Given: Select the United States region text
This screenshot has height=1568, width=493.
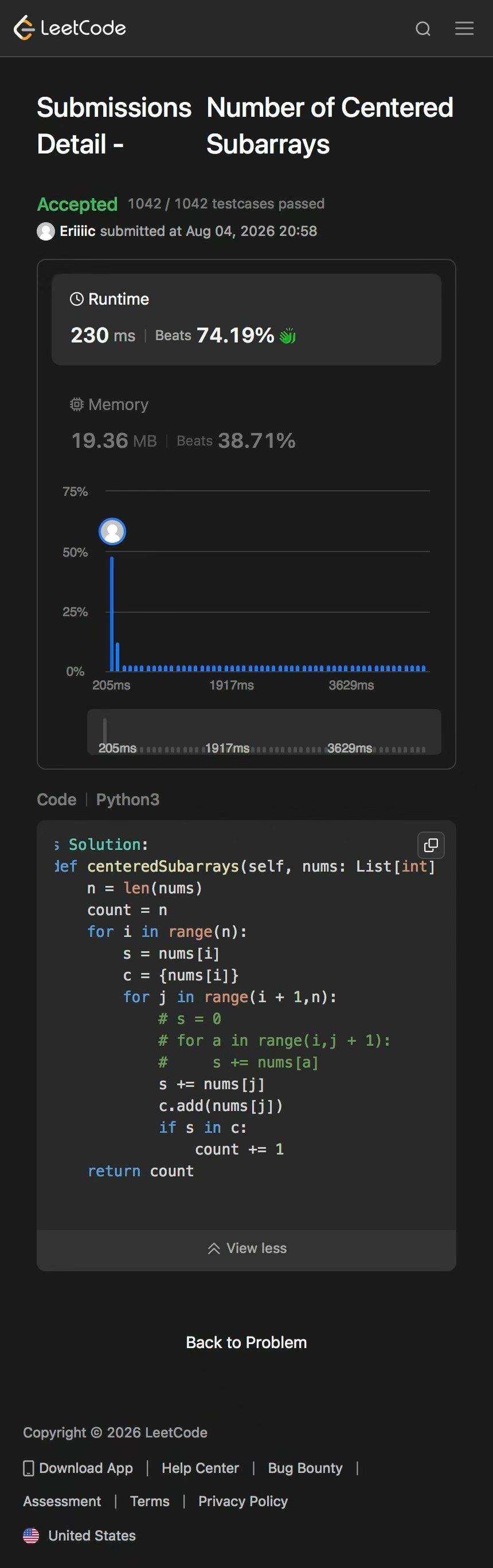Looking at the screenshot, I should (92, 1536).
